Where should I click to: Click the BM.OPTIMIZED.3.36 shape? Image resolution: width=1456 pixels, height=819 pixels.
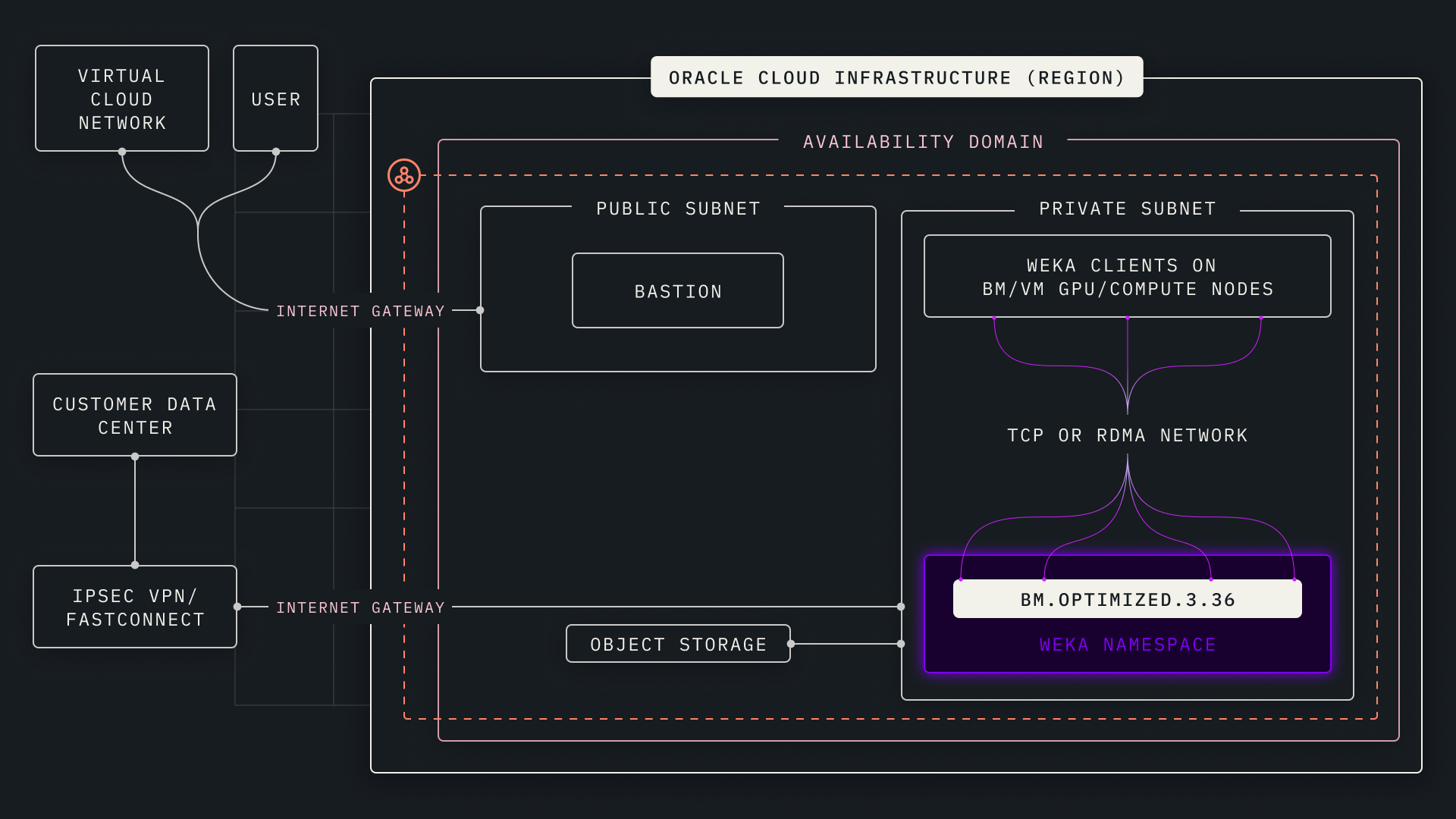pos(1127,598)
